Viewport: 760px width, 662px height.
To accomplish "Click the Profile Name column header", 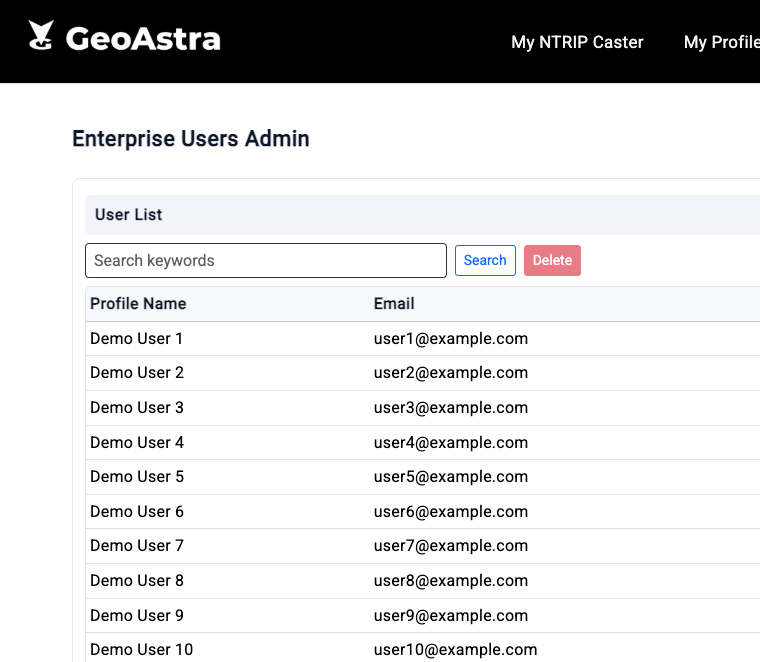I will point(138,303).
